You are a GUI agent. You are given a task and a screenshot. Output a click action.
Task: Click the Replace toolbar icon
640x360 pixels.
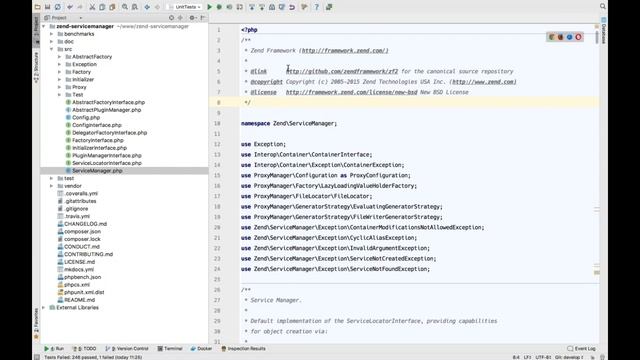tap(135, 7)
